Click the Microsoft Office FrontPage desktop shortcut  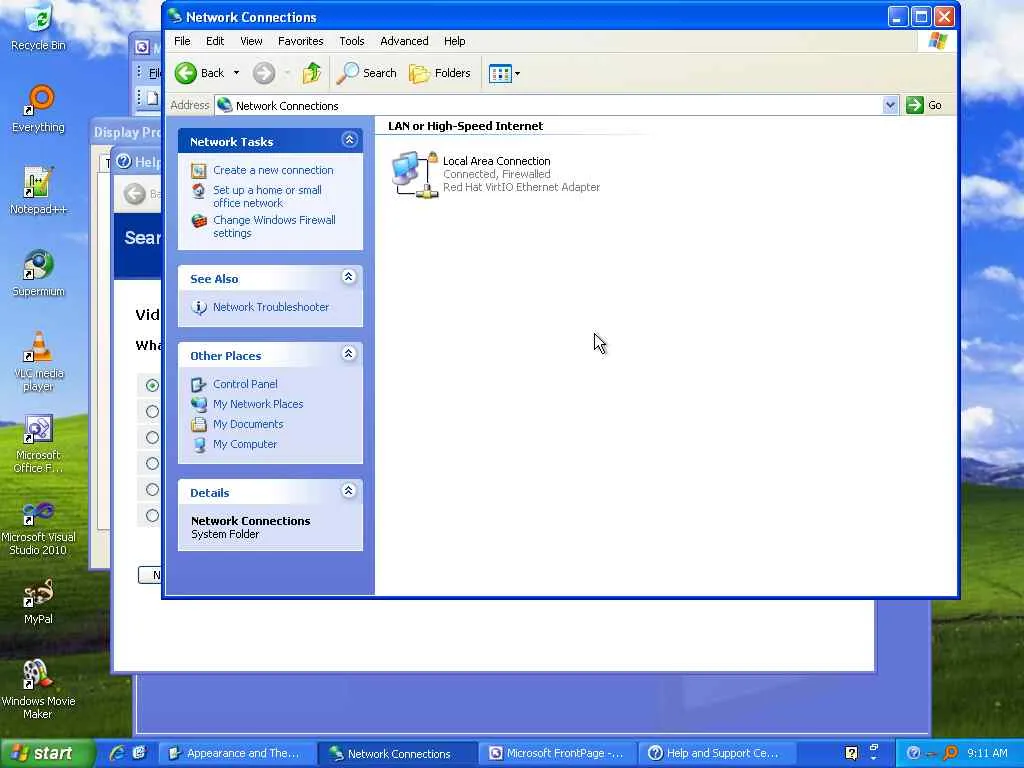(x=39, y=443)
